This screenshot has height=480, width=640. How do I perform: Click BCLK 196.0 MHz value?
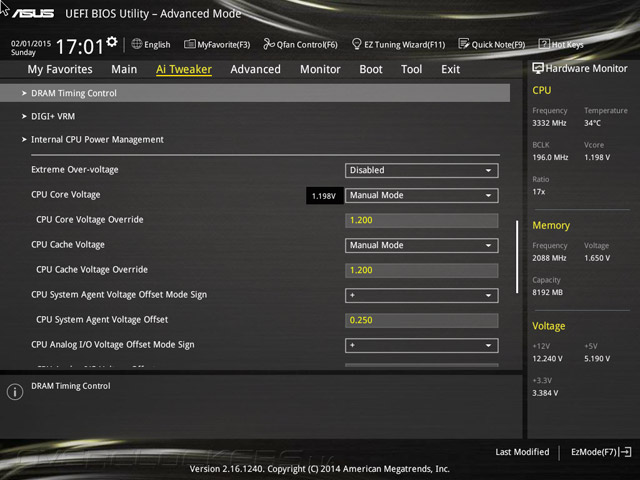(x=550, y=157)
